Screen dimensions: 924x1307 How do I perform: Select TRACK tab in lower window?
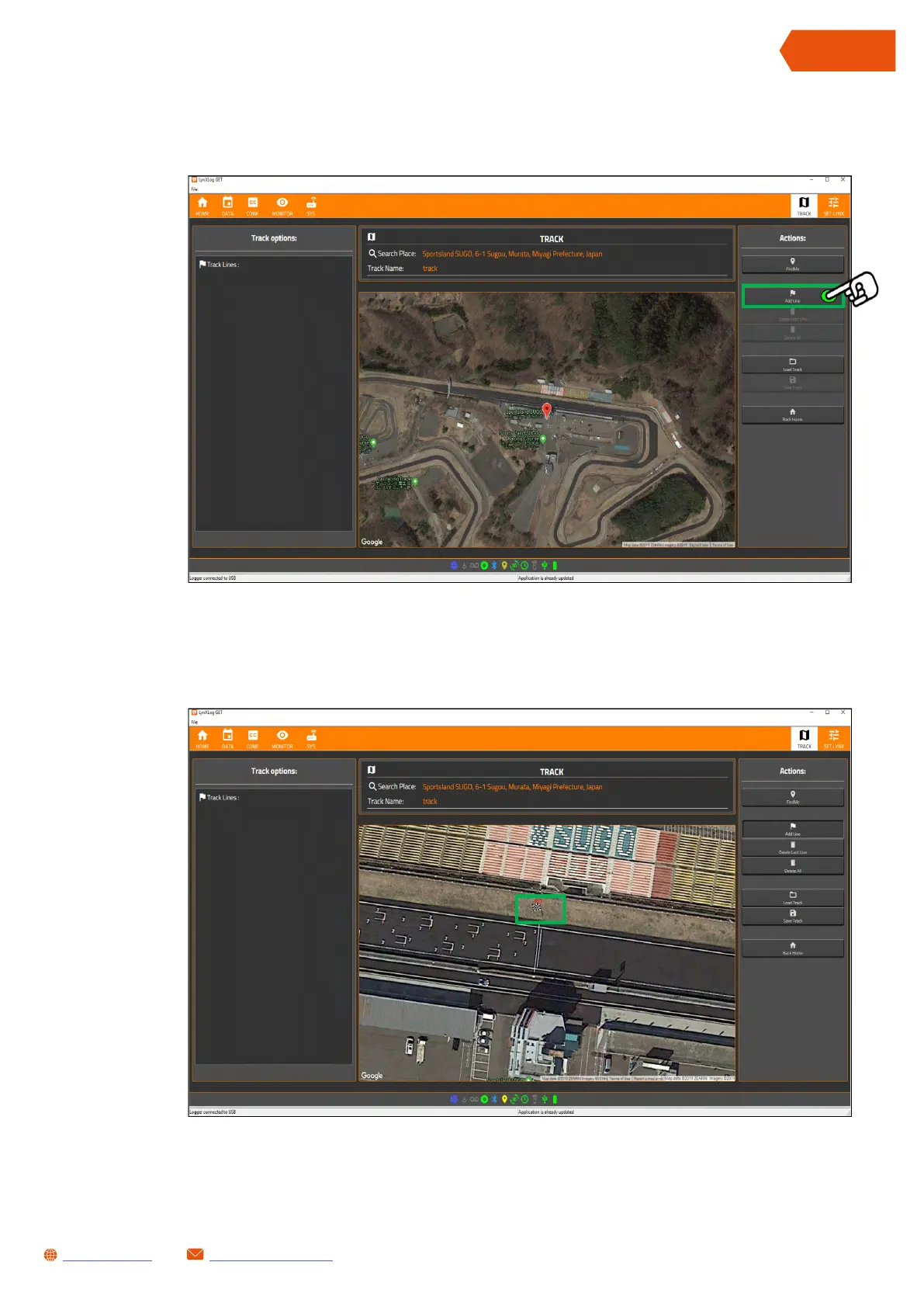tap(804, 738)
